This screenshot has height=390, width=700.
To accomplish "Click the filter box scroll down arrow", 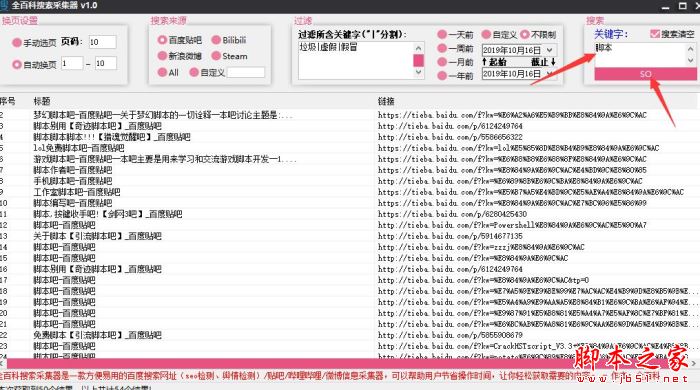I will 418,73.
